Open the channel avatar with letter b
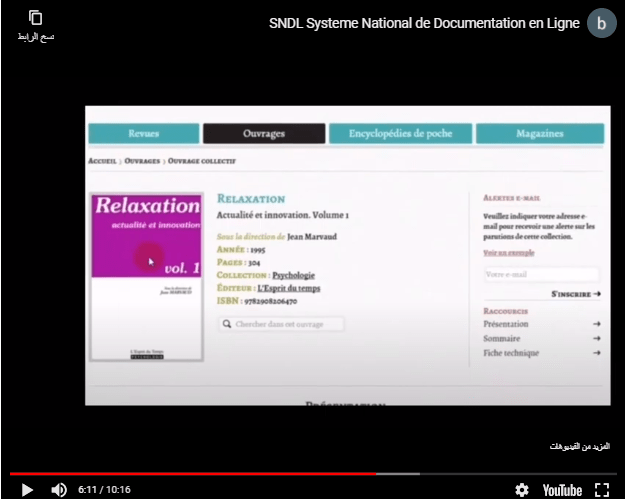Screen dimensions: 625x499 tap(601, 23)
